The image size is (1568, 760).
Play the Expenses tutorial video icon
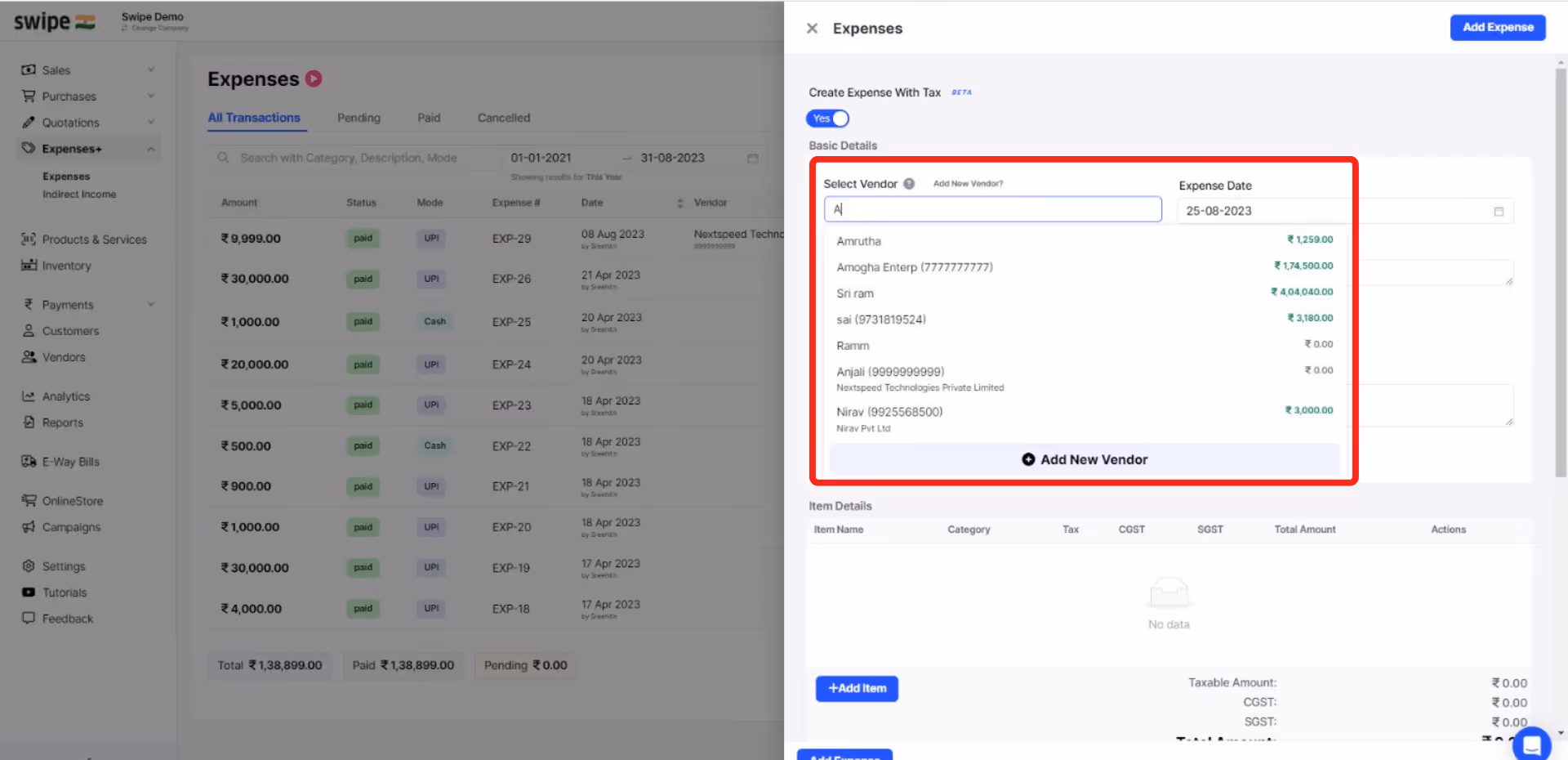(314, 78)
